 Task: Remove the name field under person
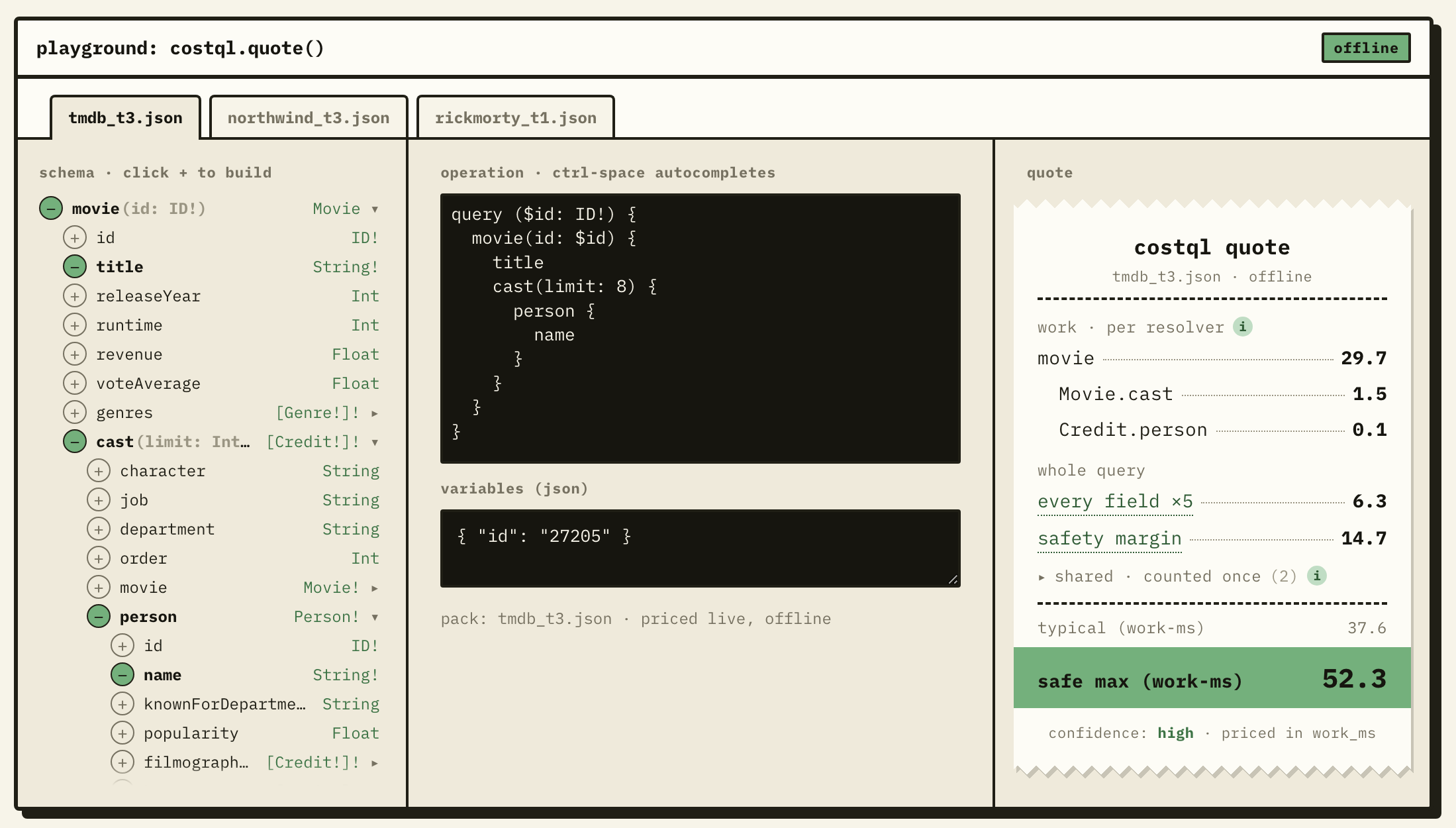(122, 675)
